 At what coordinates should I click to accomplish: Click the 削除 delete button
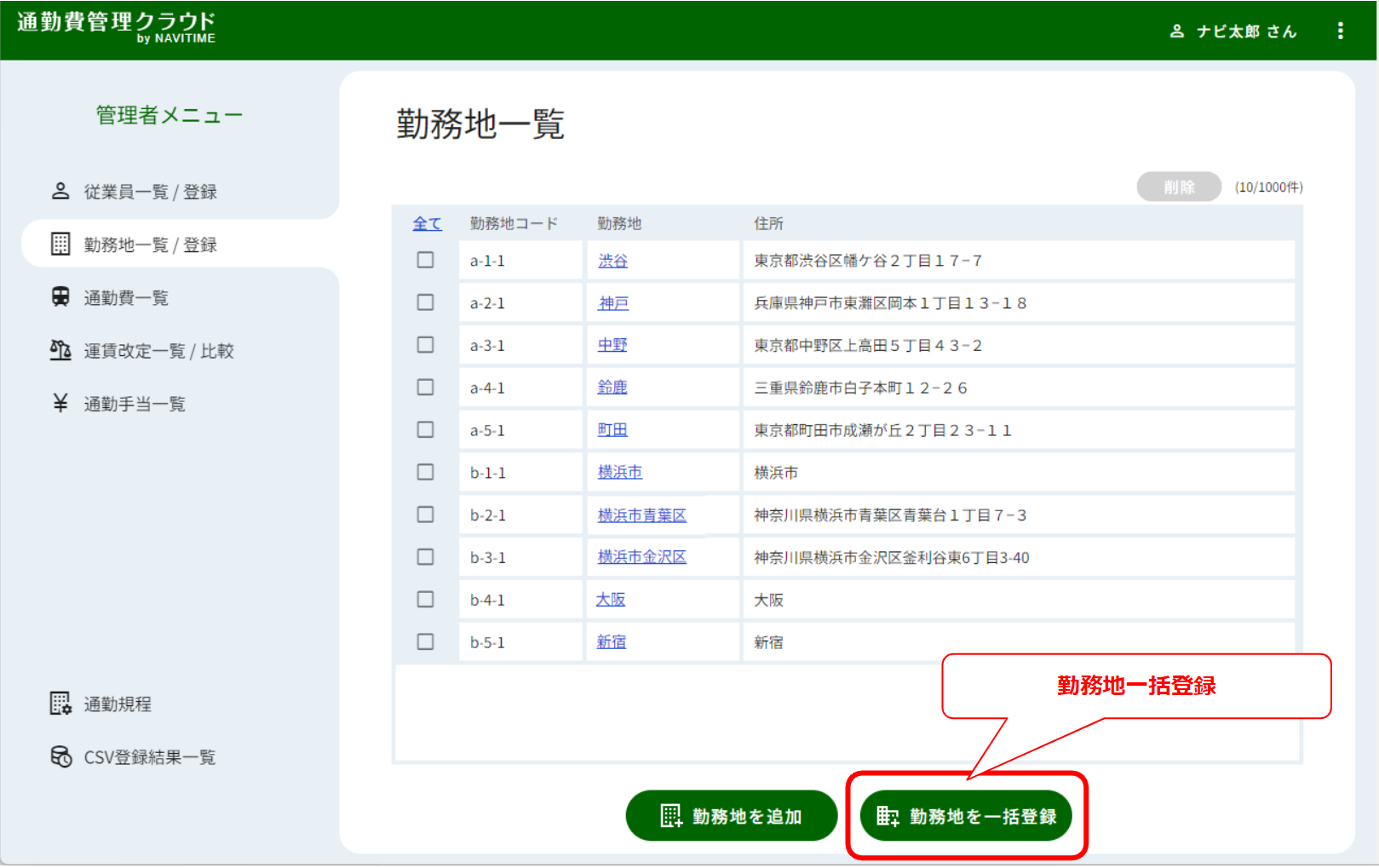(1179, 187)
